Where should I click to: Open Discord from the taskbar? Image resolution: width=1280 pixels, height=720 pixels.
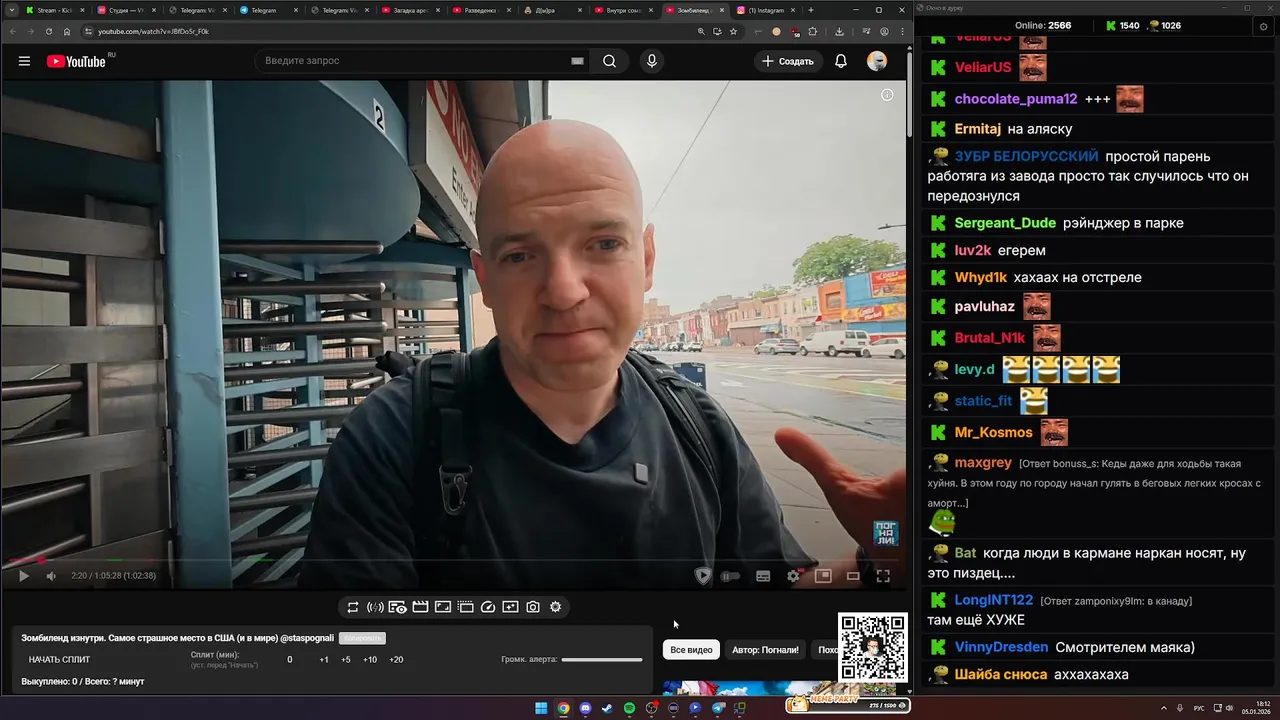tap(585, 708)
